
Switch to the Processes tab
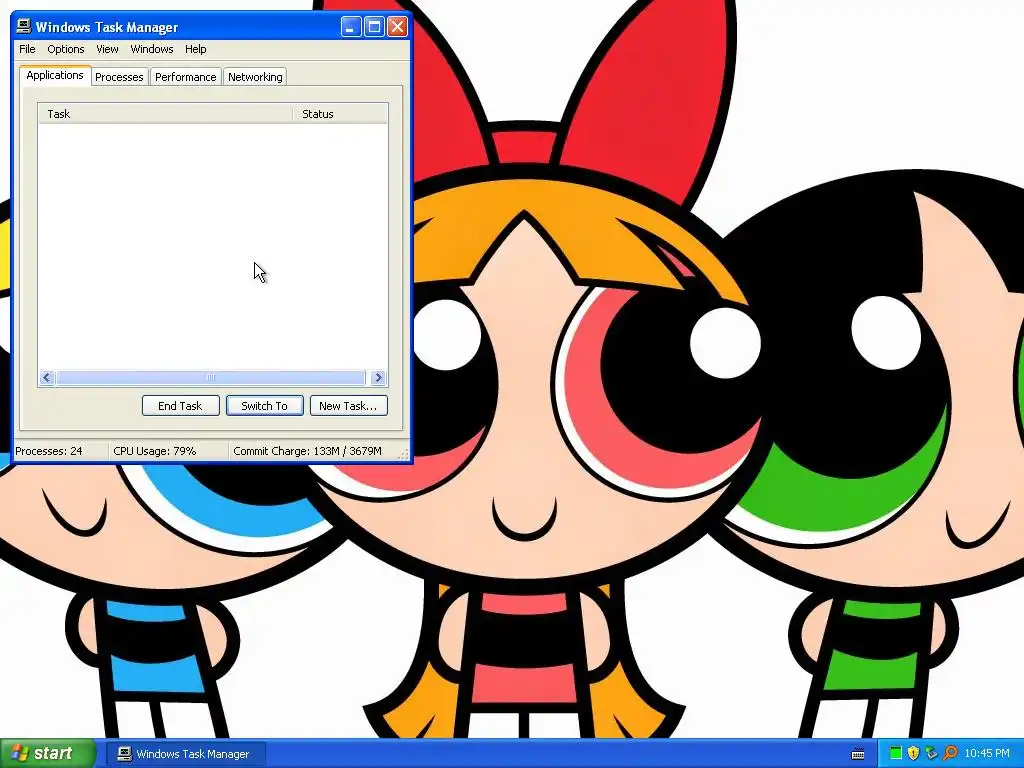[119, 76]
